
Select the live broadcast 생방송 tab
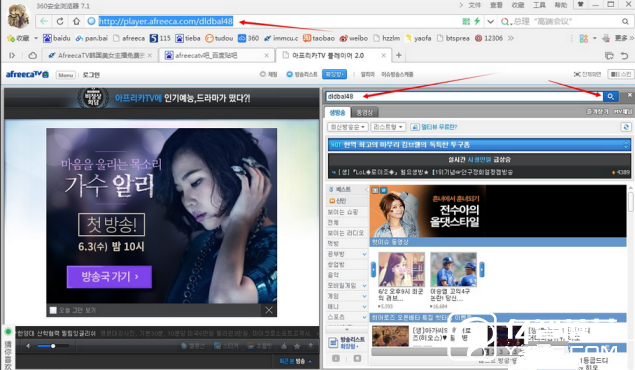(337, 113)
